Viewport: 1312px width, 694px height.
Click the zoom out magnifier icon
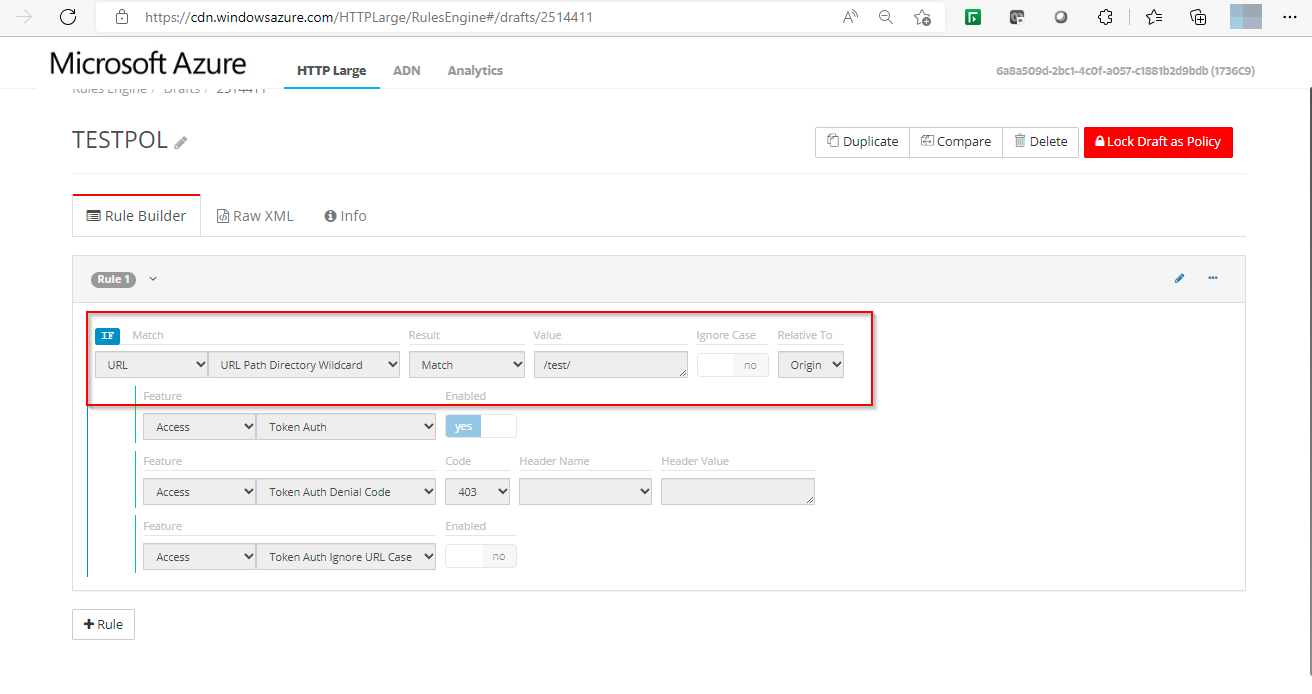point(886,17)
